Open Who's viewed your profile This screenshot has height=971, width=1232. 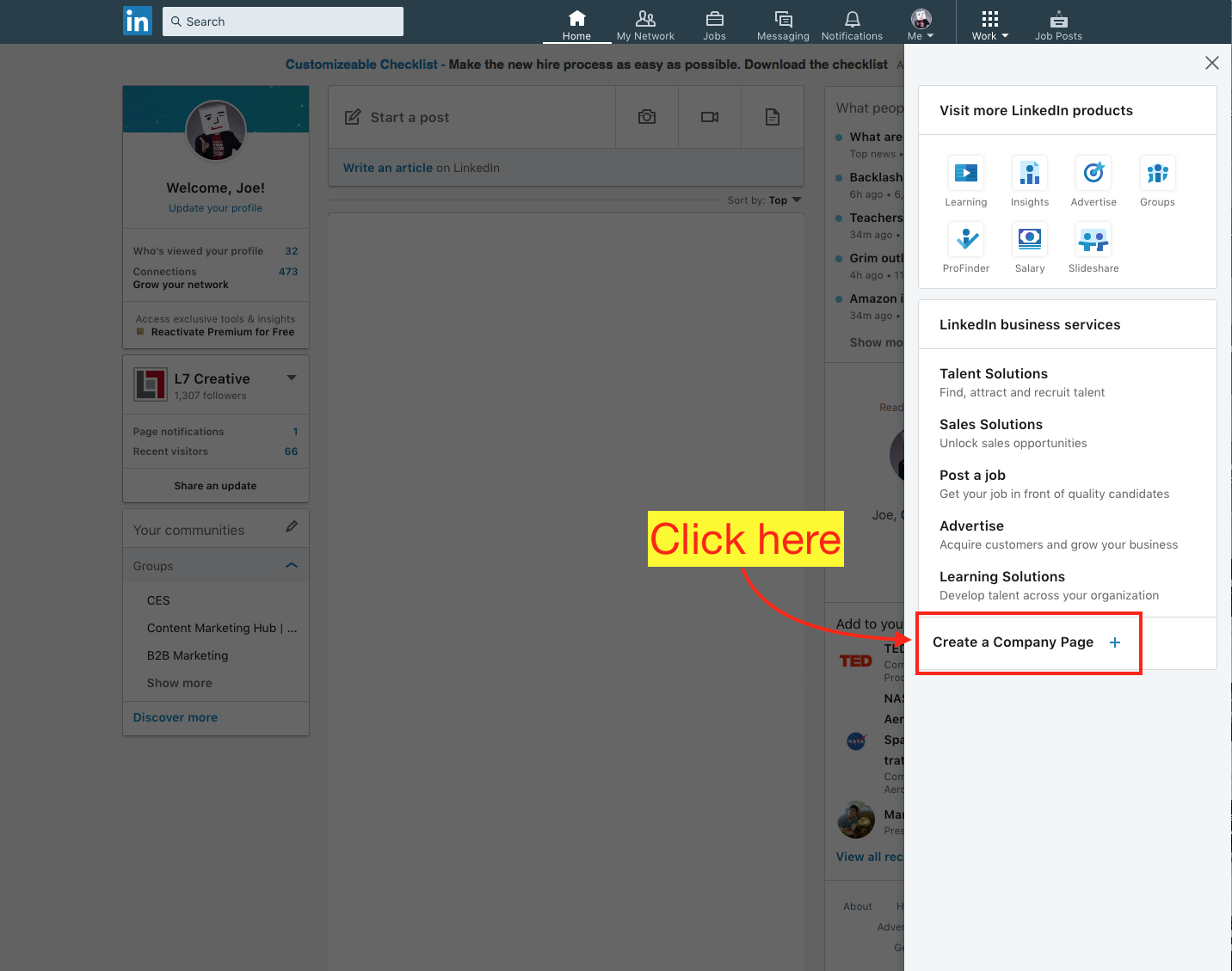click(x=215, y=251)
